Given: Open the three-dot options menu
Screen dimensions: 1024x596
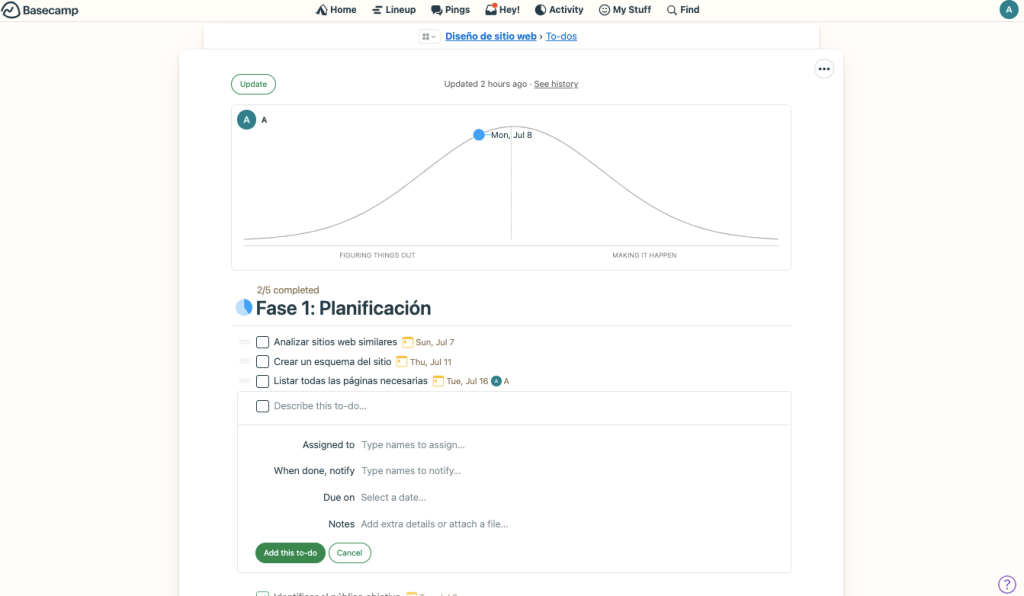Looking at the screenshot, I should (x=823, y=69).
